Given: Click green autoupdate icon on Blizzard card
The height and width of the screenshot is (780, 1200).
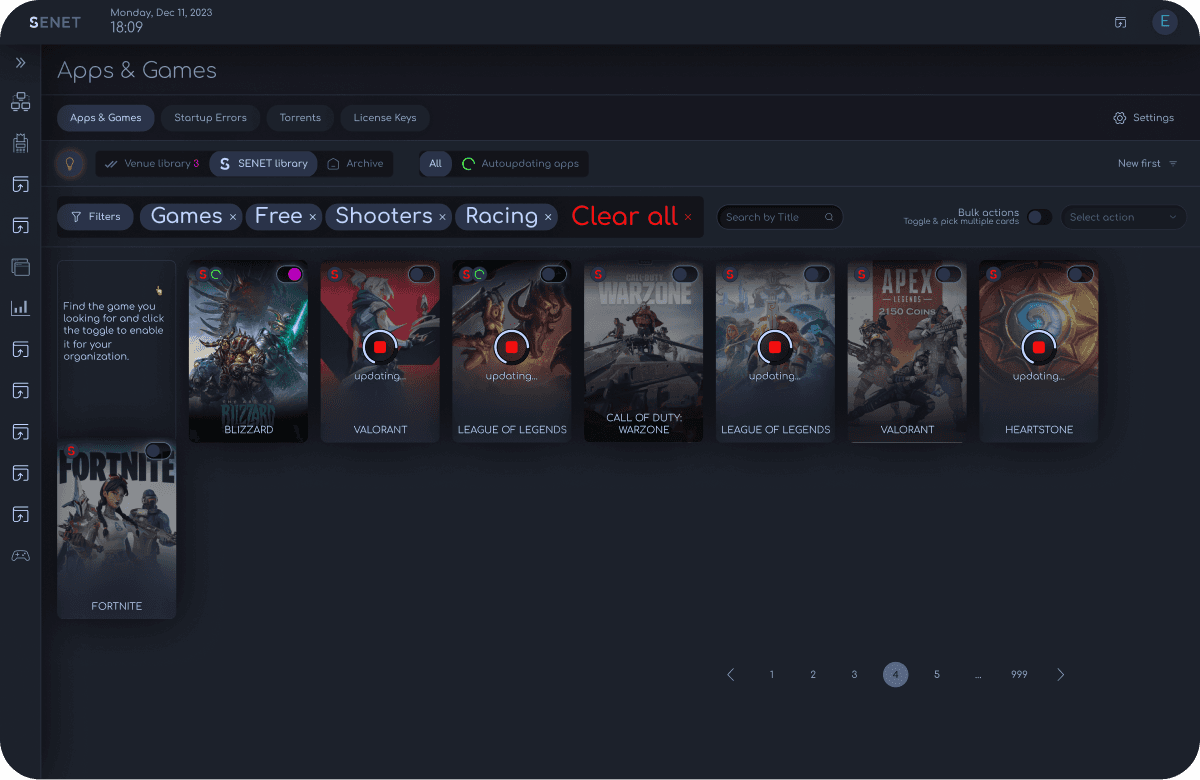Looking at the screenshot, I should [x=215, y=274].
